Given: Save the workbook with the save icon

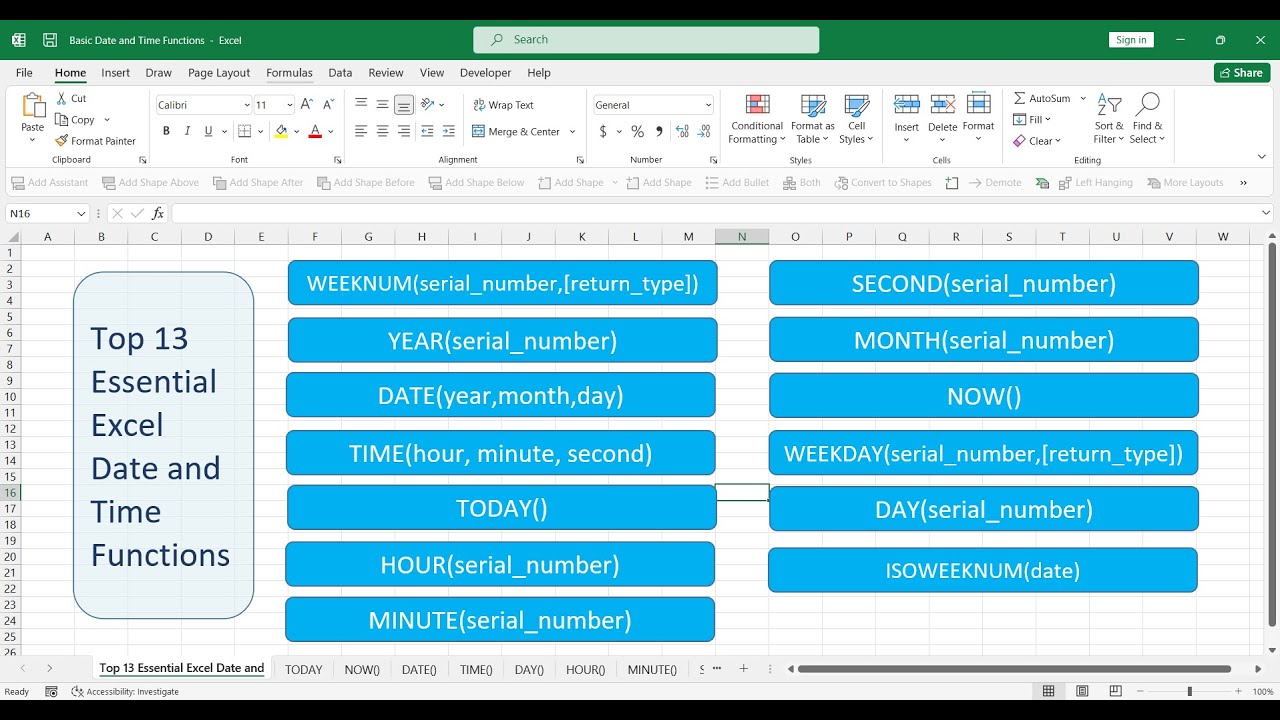Looking at the screenshot, I should coord(50,40).
